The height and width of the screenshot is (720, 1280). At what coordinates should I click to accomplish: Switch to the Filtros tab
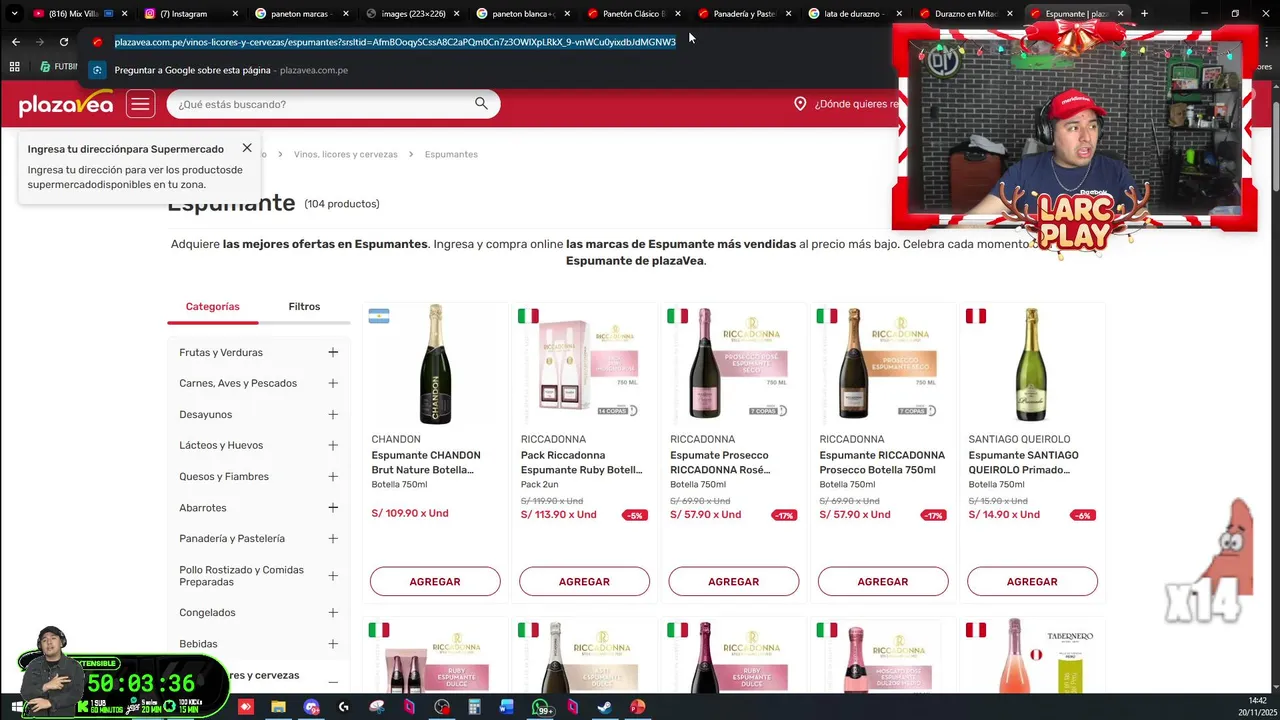tap(304, 306)
